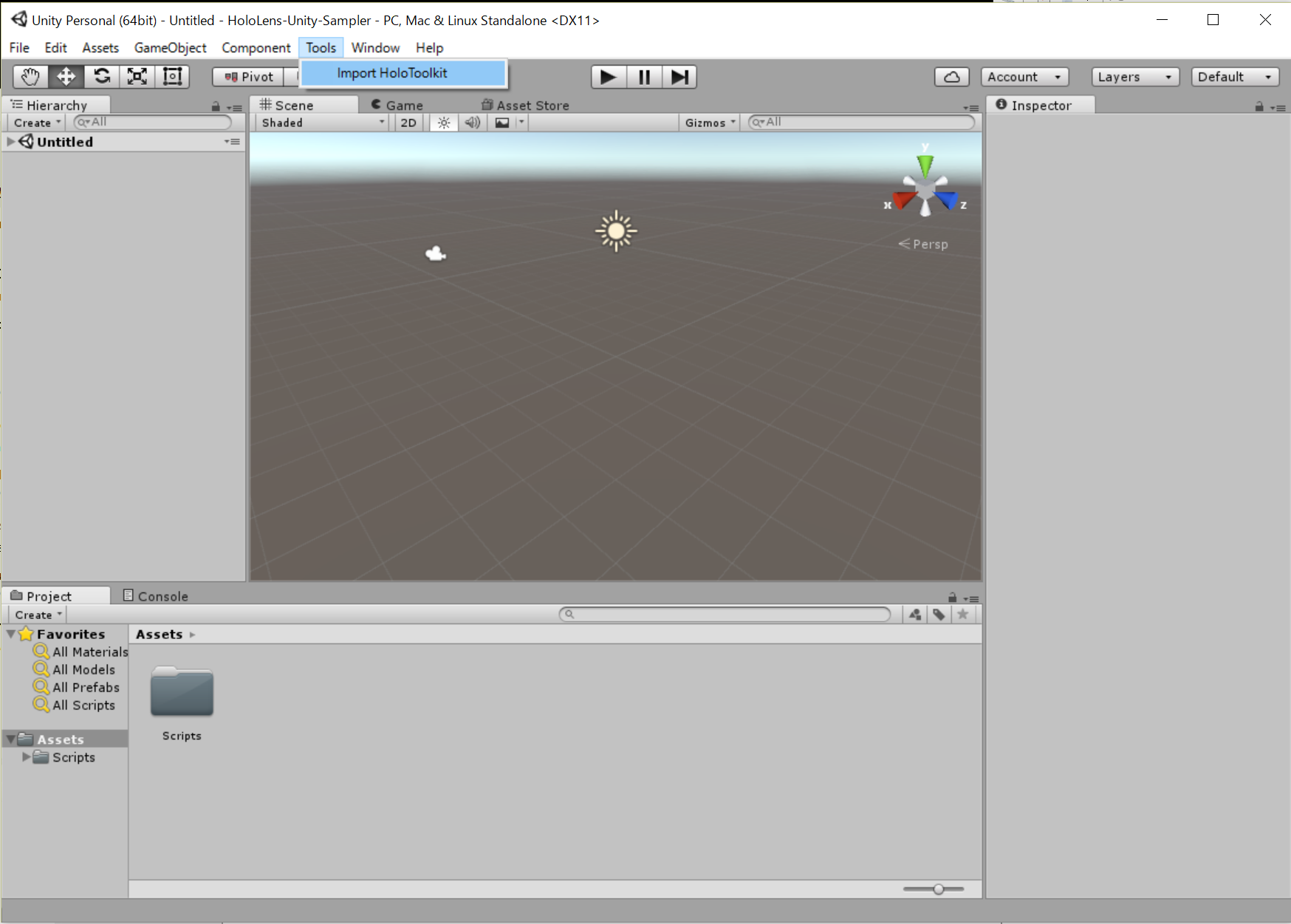Open the Shaded draw mode dropdown
The height and width of the screenshot is (924, 1291).
[323, 123]
